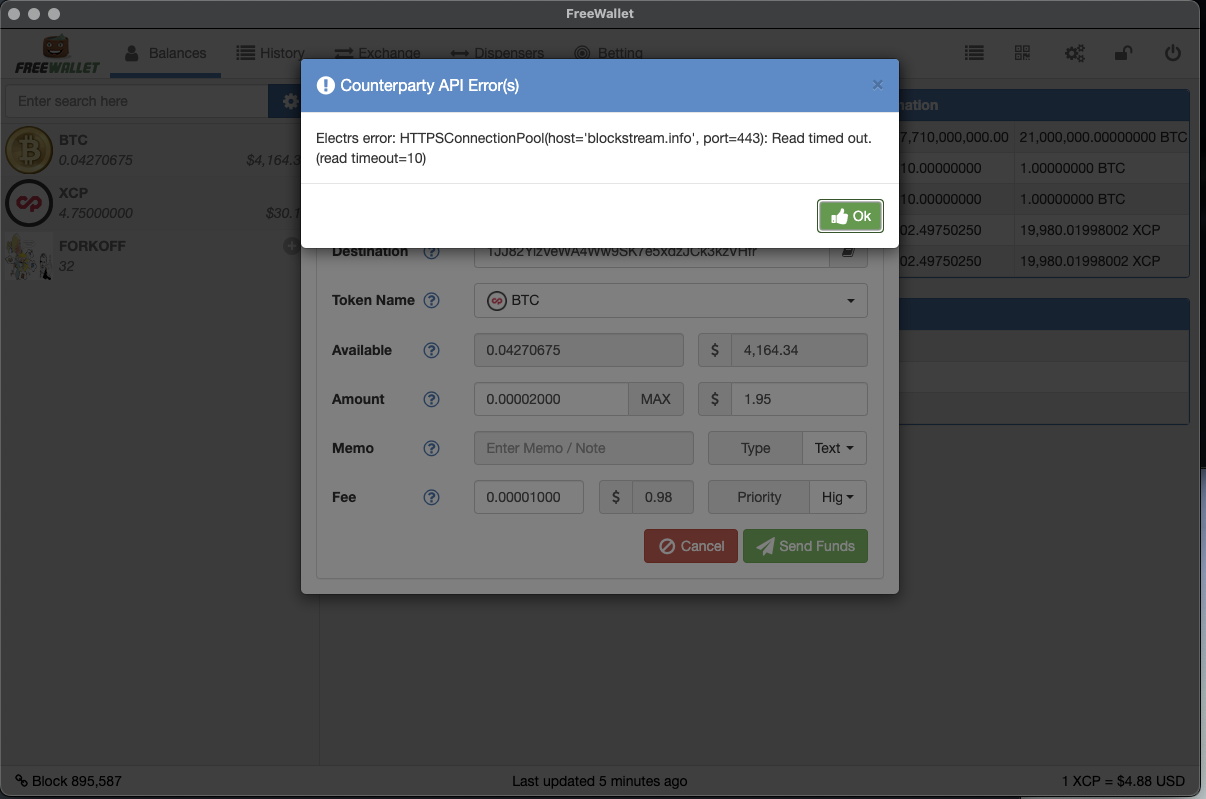
Task: Open the memo Type Text dropdown
Action: click(x=834, y=448)
